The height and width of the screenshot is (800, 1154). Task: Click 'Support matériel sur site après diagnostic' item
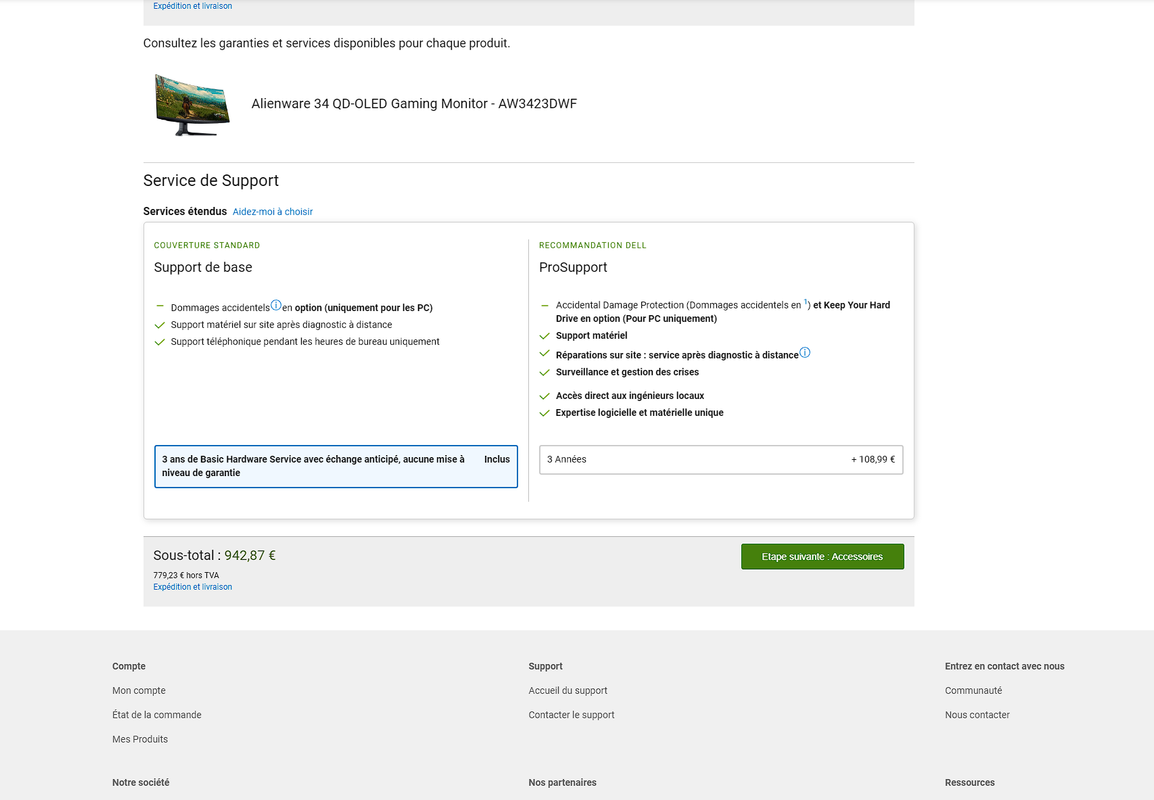(281, 325)
